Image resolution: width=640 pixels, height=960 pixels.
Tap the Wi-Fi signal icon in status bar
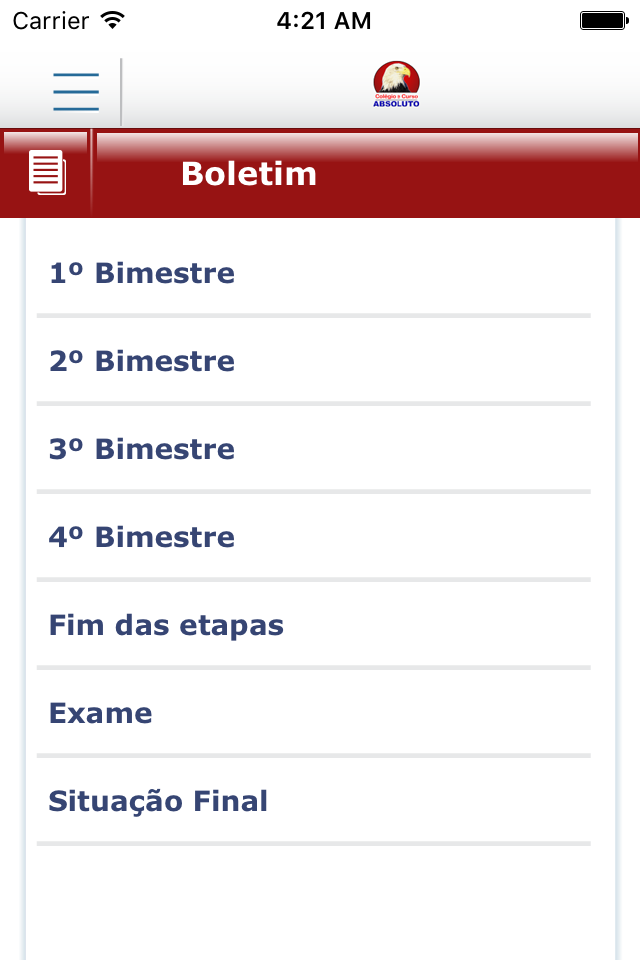click(113, 21)
